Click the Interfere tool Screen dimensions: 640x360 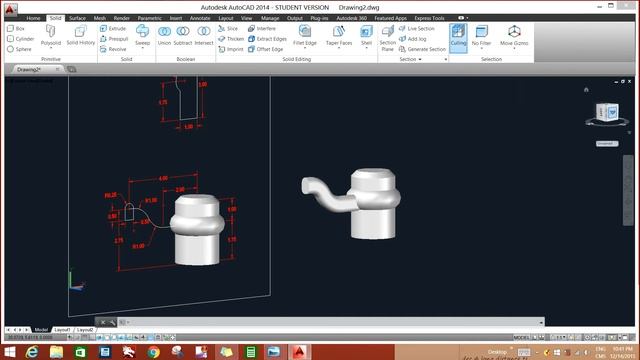[x=262, y=29]
